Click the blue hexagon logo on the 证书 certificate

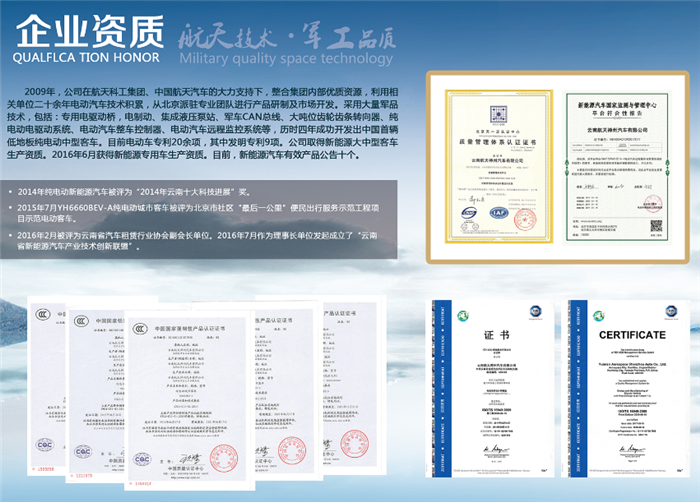535,311
